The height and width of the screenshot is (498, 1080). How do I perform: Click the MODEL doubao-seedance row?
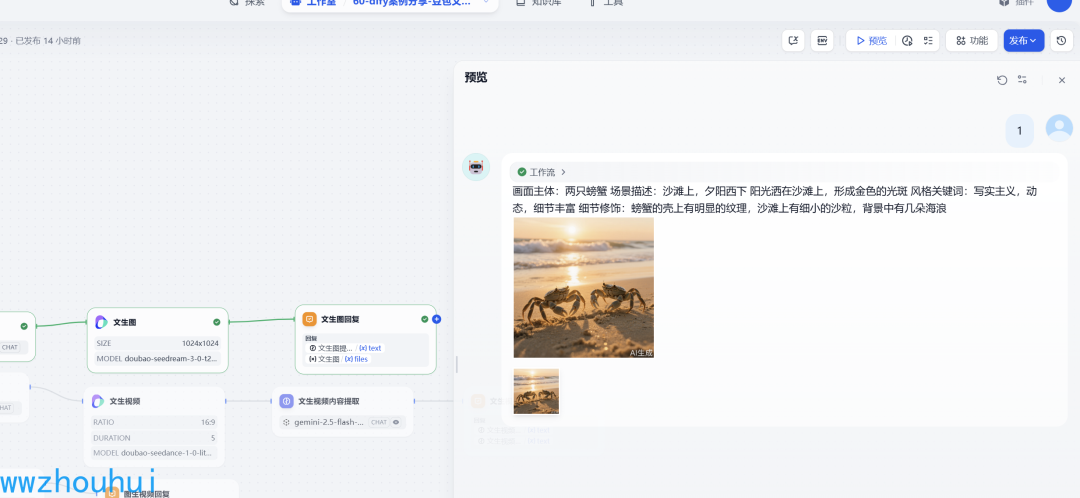click(x=154, y=453)
